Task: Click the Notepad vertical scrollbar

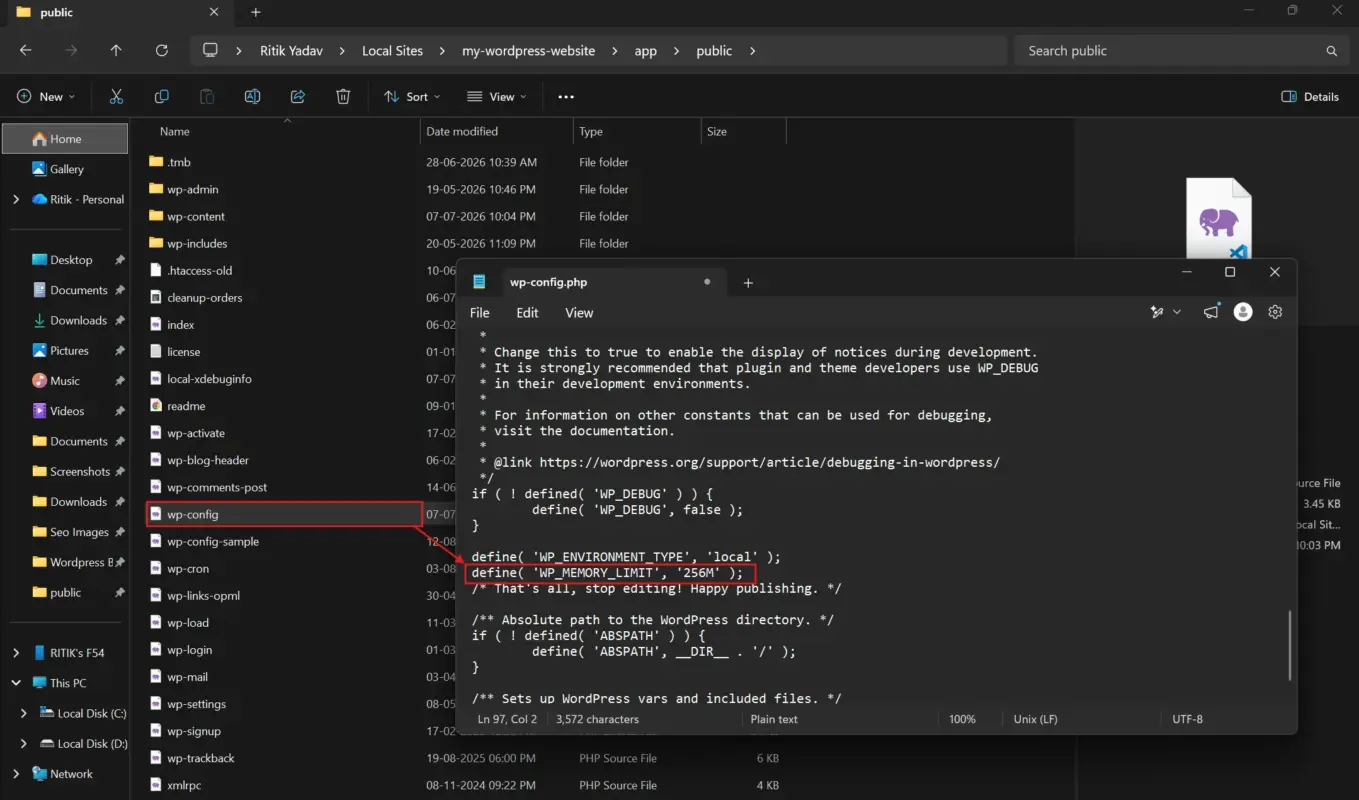Action: pyautogui.click(x=1290, y=645)
